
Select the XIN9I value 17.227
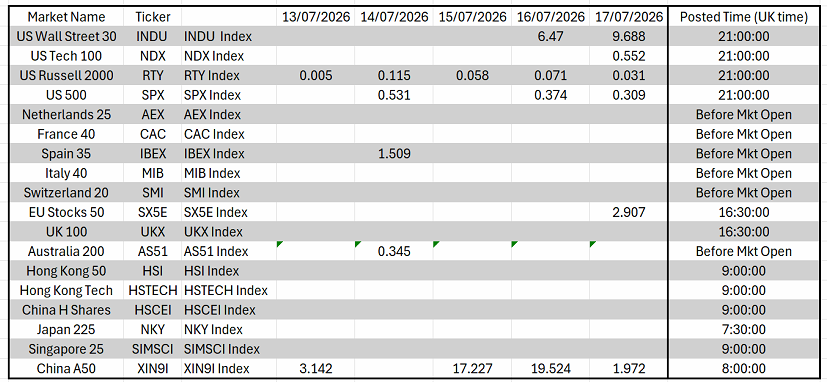[x=472, y=368]
